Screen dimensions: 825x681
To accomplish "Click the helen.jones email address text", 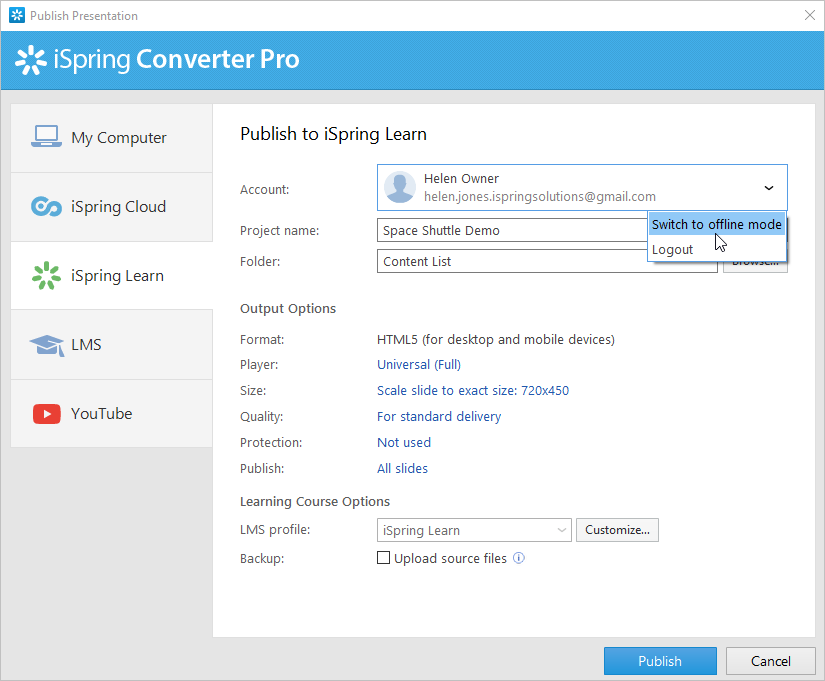I will [540, 196].
